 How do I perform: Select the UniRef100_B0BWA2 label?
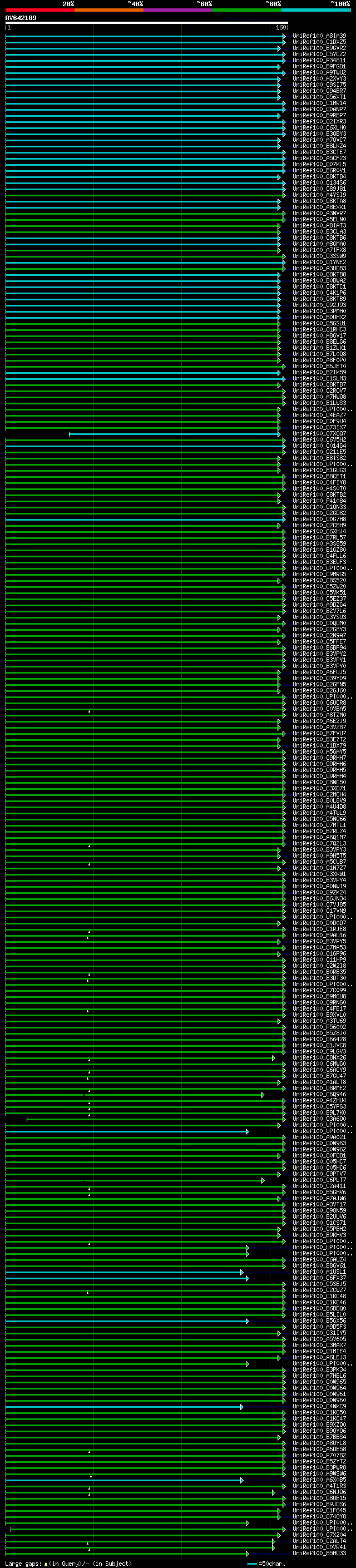pyautogui.click(x=319, y=280)
